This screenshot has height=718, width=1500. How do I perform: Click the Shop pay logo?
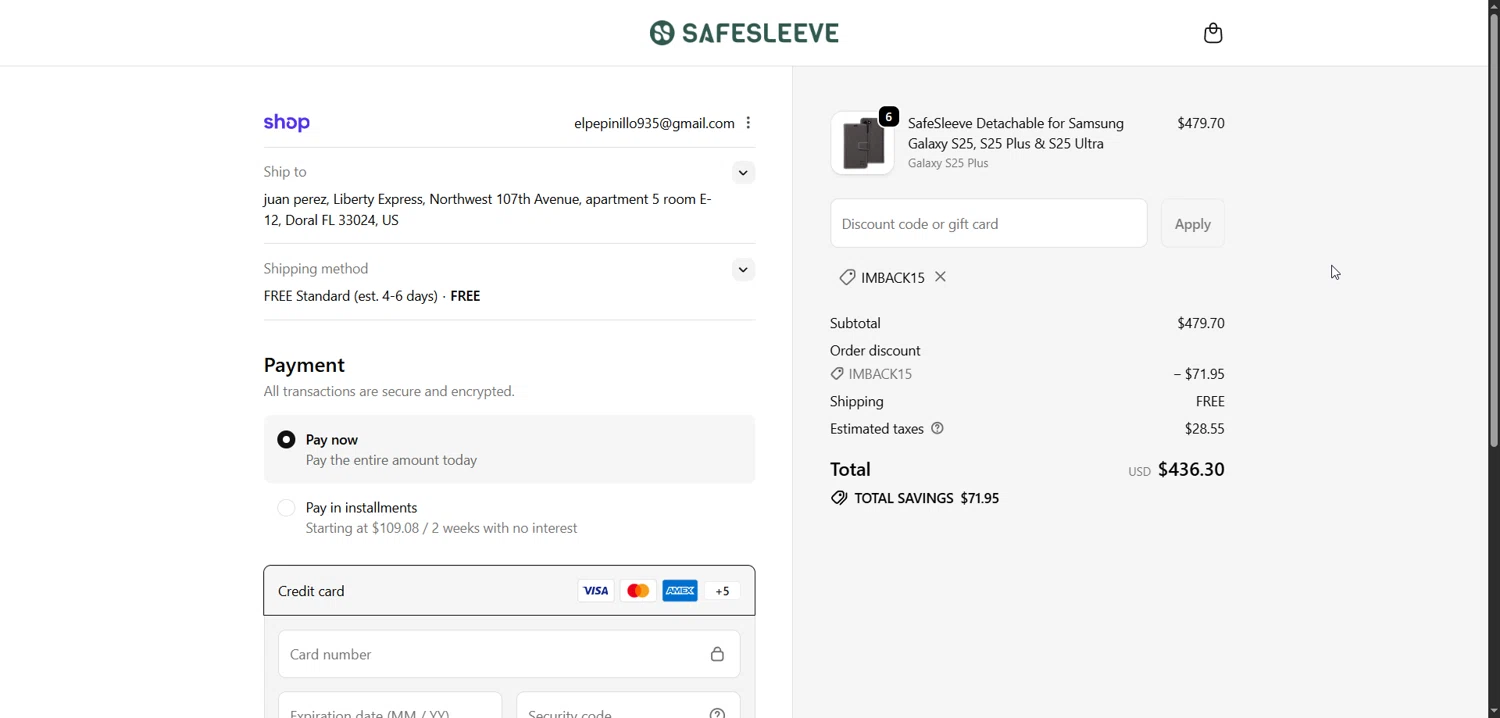pyautogui.click(x=287, y=123)
